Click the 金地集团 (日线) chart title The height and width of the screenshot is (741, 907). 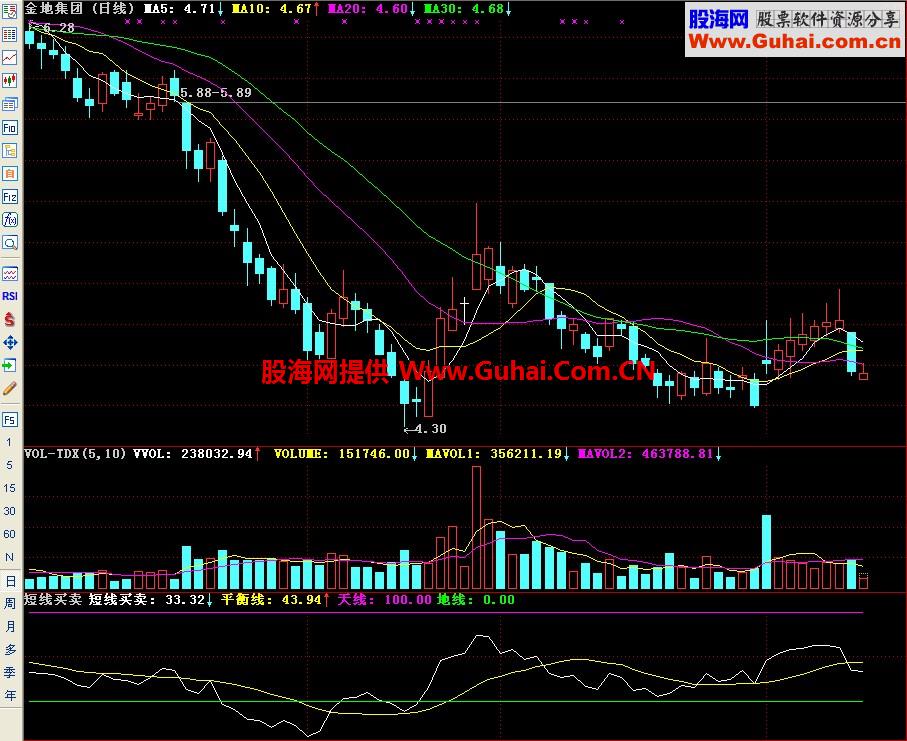click(79, 9)
